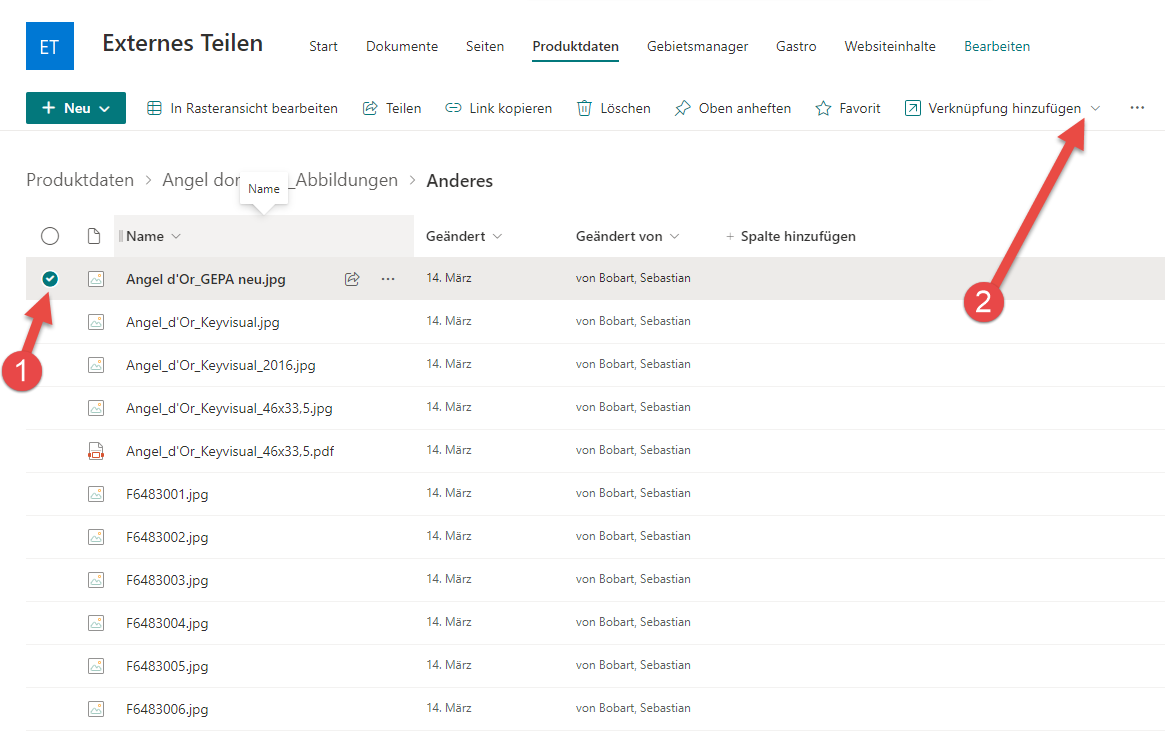The height and width of the screenshot is (735, 1165).
Task: Click the Löschen trash icon in toolbar
Action: click(584, 108)
